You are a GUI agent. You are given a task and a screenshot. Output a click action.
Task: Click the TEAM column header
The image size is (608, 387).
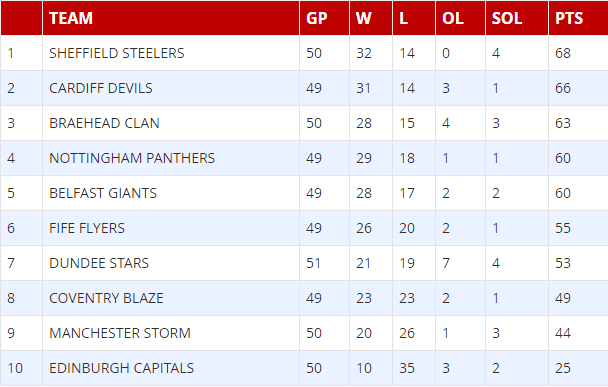tap(71, 18)
